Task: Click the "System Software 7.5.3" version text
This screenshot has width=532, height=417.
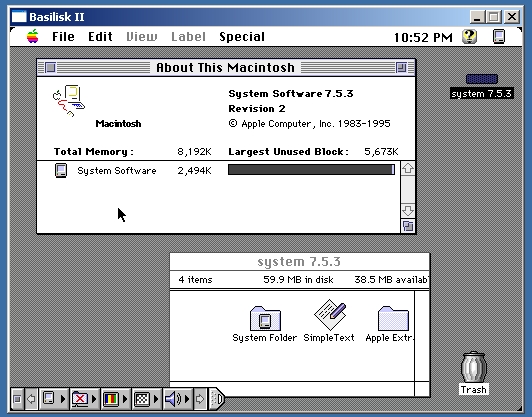Action: tap(291, 94)
